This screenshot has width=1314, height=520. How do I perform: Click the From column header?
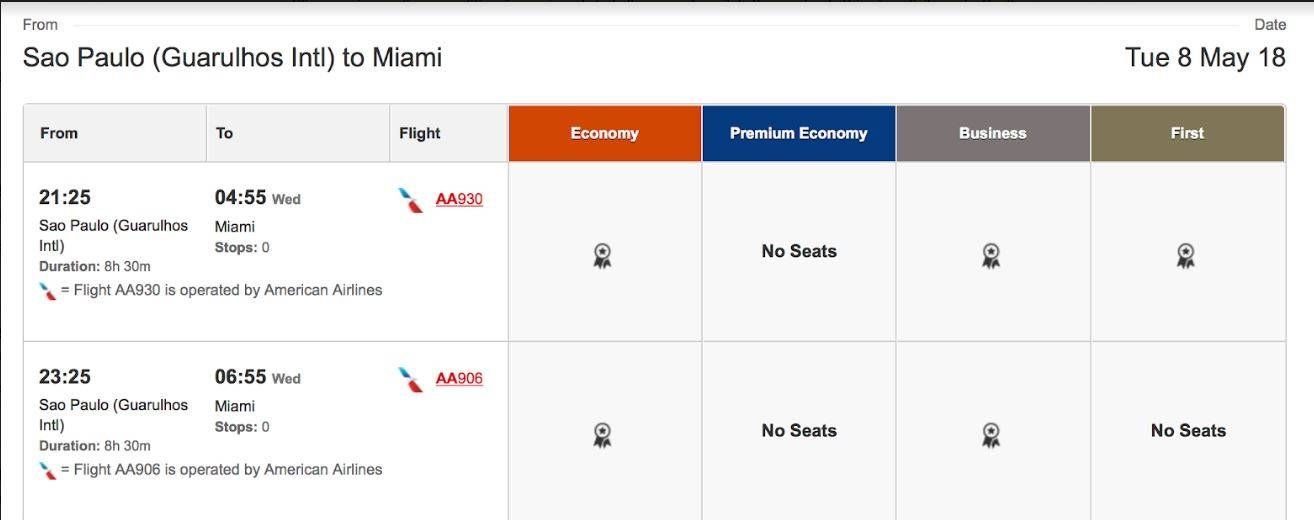click(115, 133)
